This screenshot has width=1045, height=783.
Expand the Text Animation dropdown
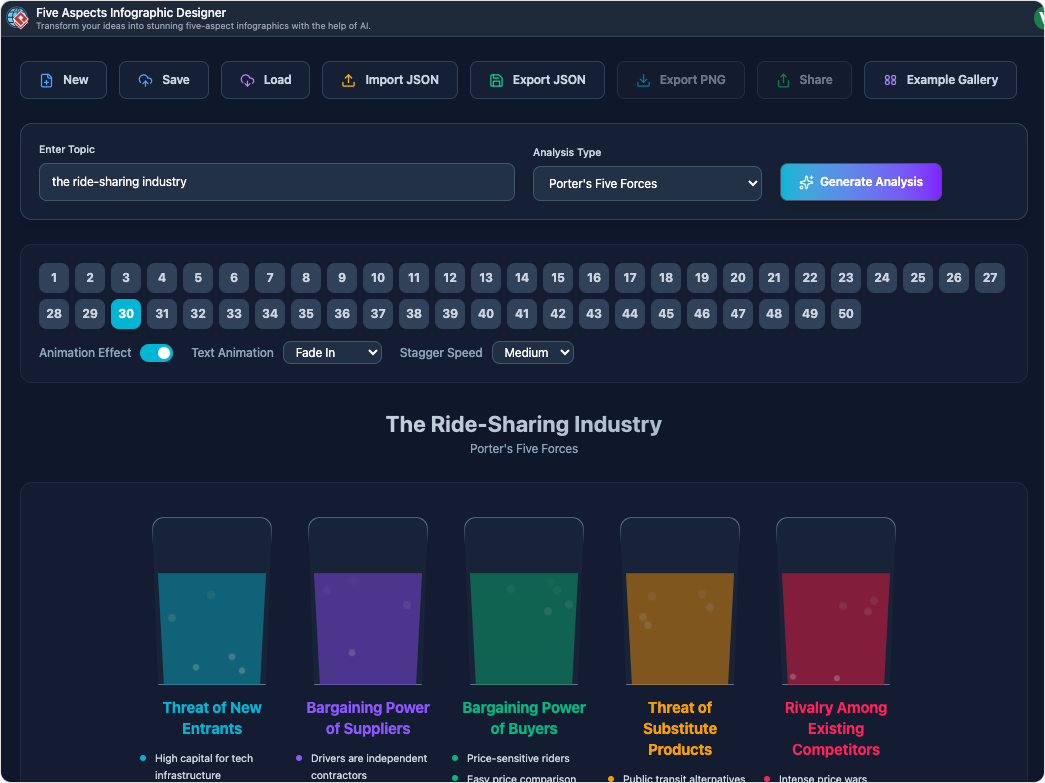click(332, 353)
